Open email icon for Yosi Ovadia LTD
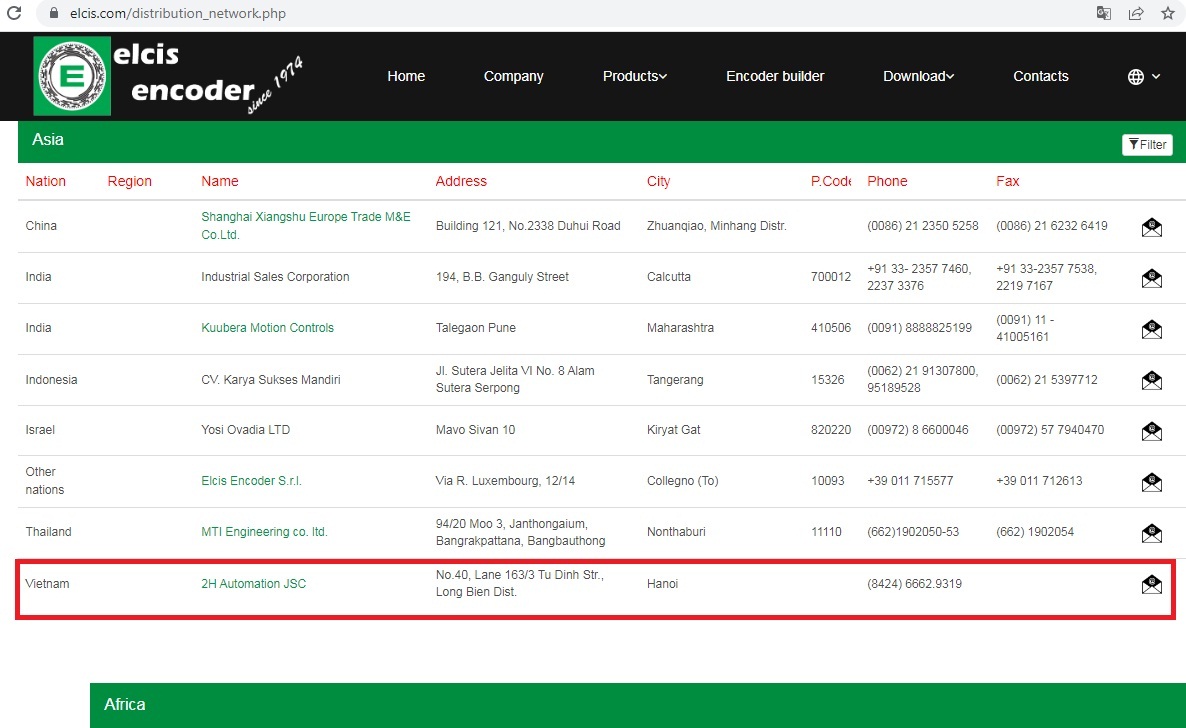Image resolution: width=1186 pixels, height=728 pixels. (1151, 431)
